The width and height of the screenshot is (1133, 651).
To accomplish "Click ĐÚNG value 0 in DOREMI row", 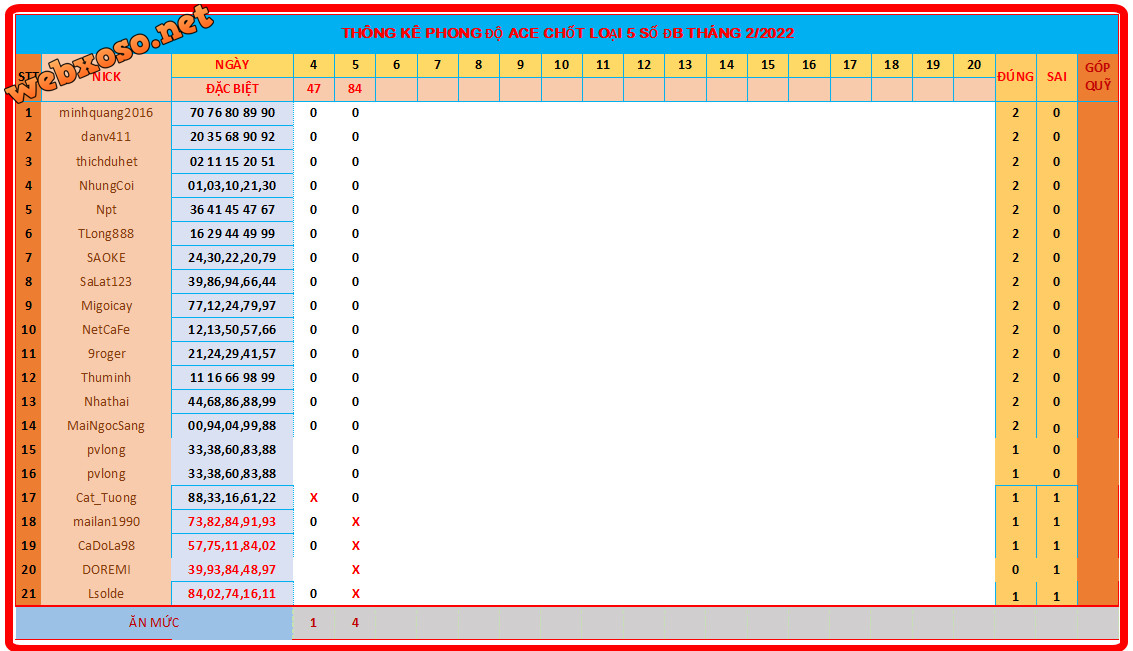I will click(1015, 569).
